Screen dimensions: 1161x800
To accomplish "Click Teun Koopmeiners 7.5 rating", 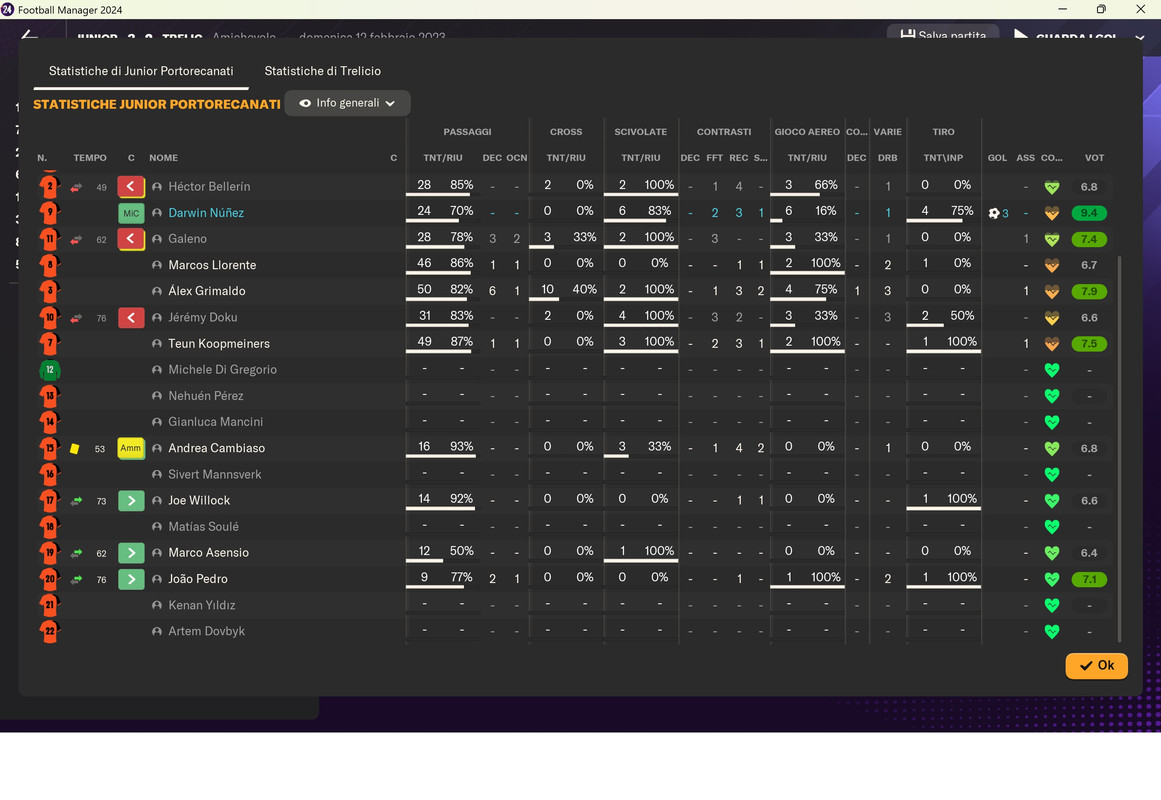I will [x=1088, y=344].
